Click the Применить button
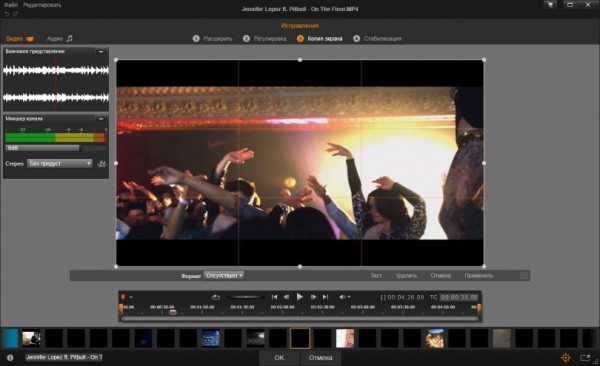Screen dimensions: 600x366 point(479,276)
